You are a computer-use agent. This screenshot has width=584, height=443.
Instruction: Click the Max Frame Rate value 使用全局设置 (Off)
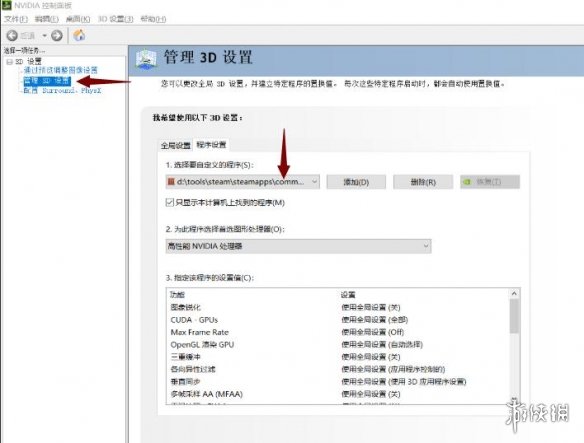372,332
